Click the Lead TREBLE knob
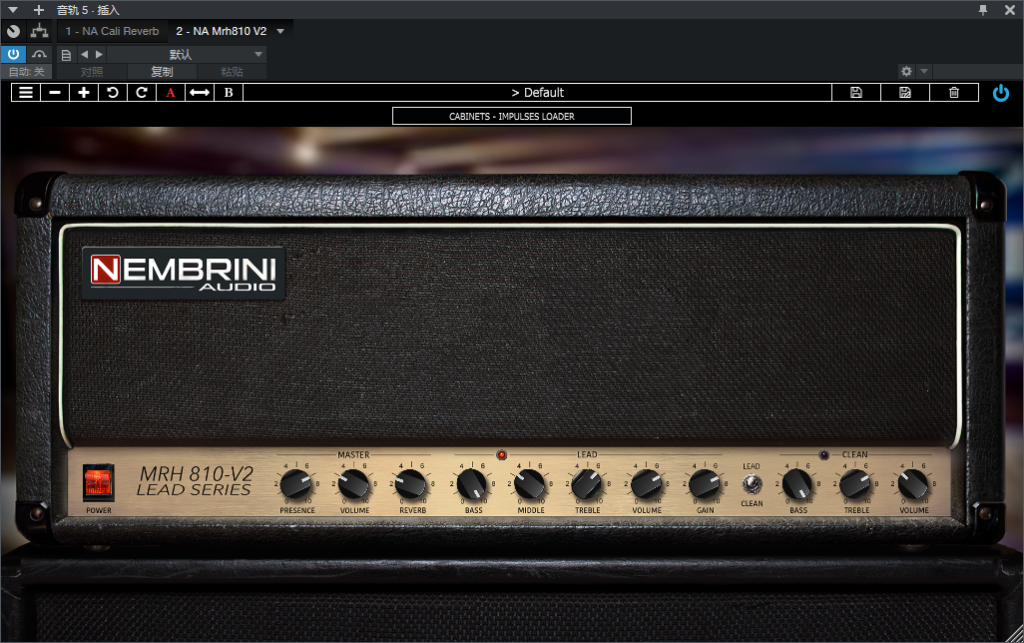This screenshot has height=643, width=1024. (587, 484)
